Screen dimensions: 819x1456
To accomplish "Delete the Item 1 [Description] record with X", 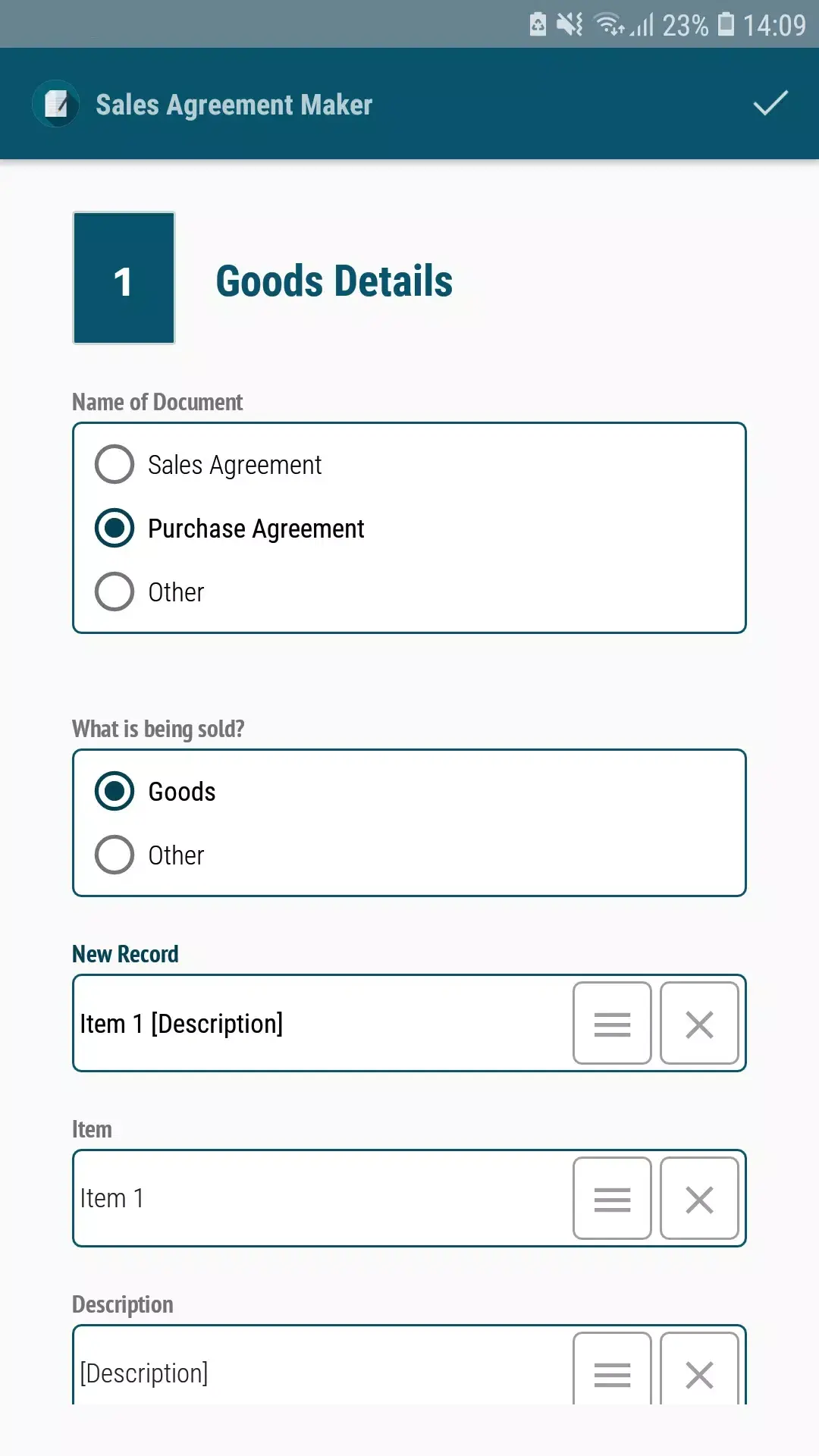I will coord(698,1023).
